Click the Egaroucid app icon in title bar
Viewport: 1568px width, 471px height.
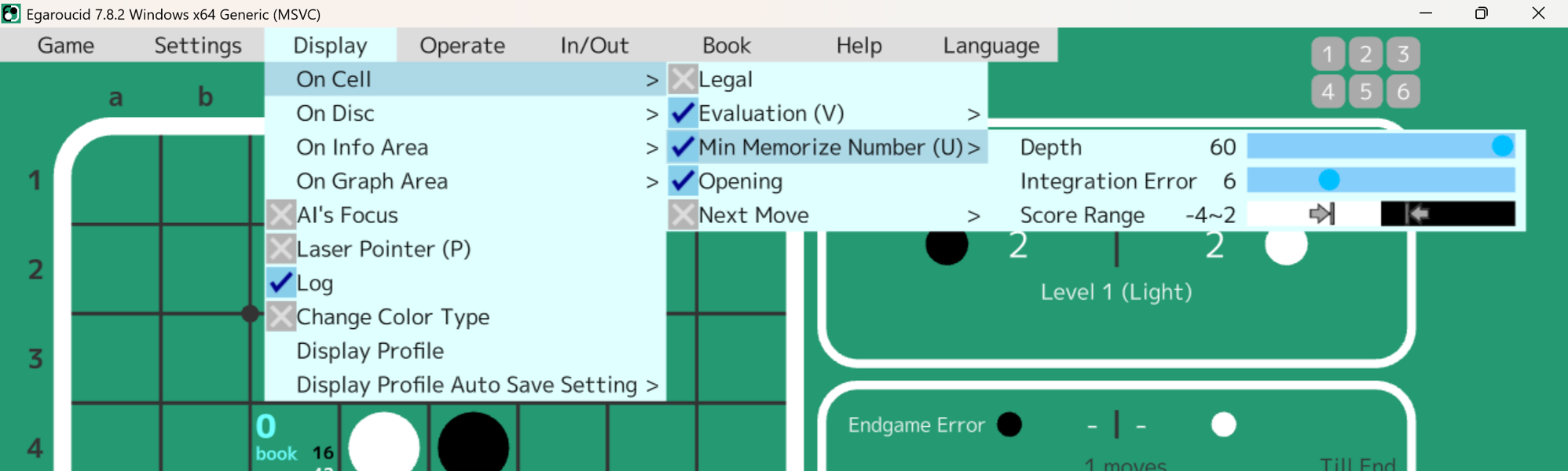[x=11, y=14]
